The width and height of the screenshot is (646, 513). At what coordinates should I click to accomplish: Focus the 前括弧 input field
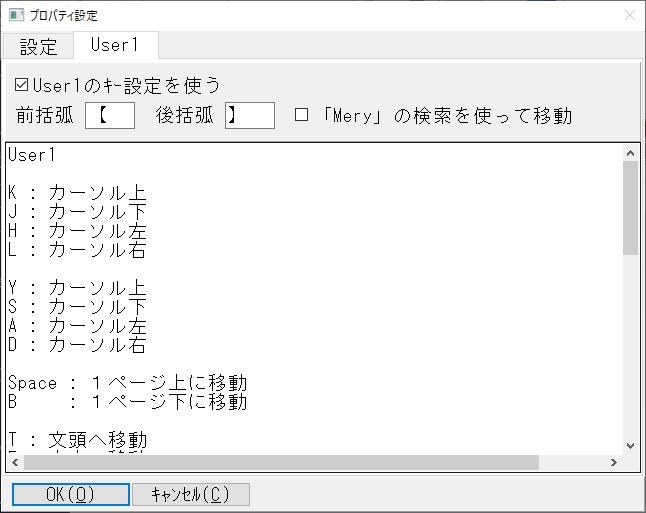point(110,115)
